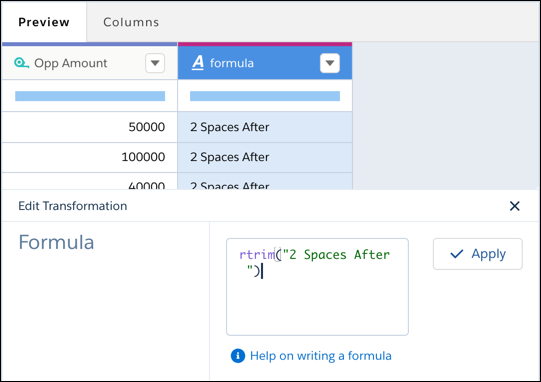This screenshot has width=541, height=382.
Task: Click the formula column profile bar
Action: pos(265,96)
